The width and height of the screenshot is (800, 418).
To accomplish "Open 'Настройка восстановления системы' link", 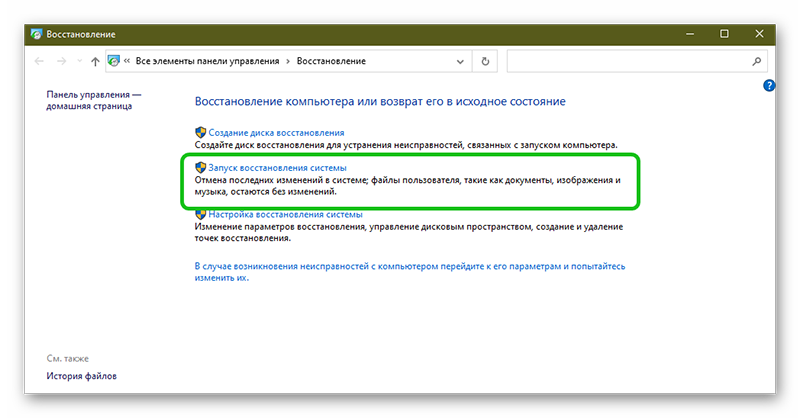I will point(285,214).
